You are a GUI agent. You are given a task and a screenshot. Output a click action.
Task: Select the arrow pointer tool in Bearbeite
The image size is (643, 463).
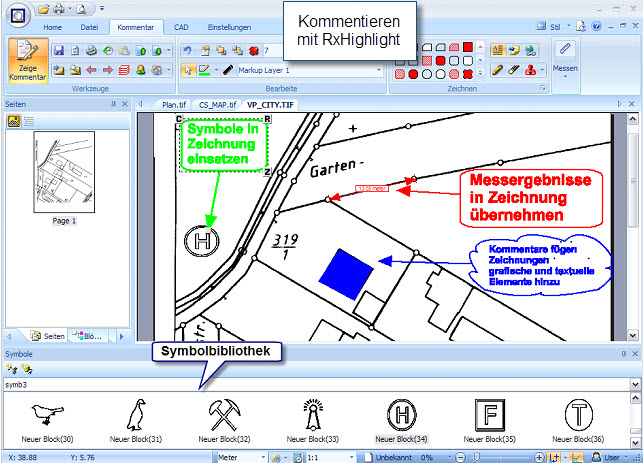point(186,71)
